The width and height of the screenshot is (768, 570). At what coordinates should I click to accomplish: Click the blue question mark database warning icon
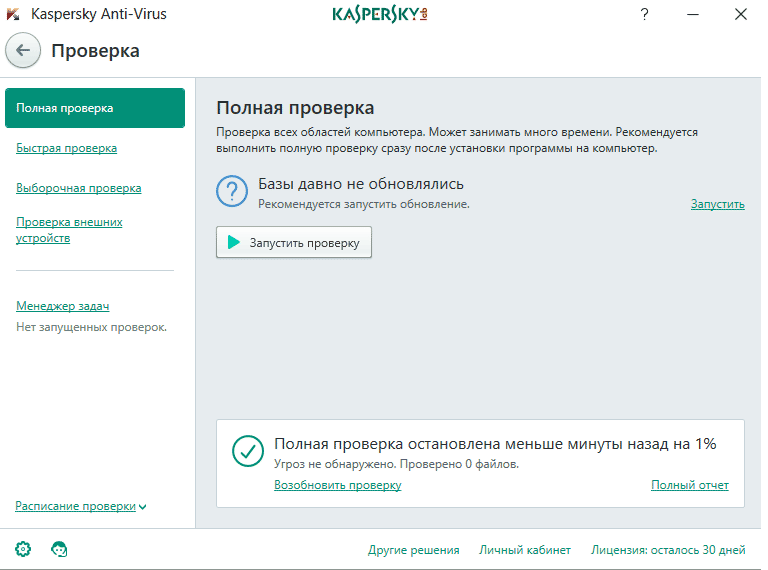coord(232,191)
